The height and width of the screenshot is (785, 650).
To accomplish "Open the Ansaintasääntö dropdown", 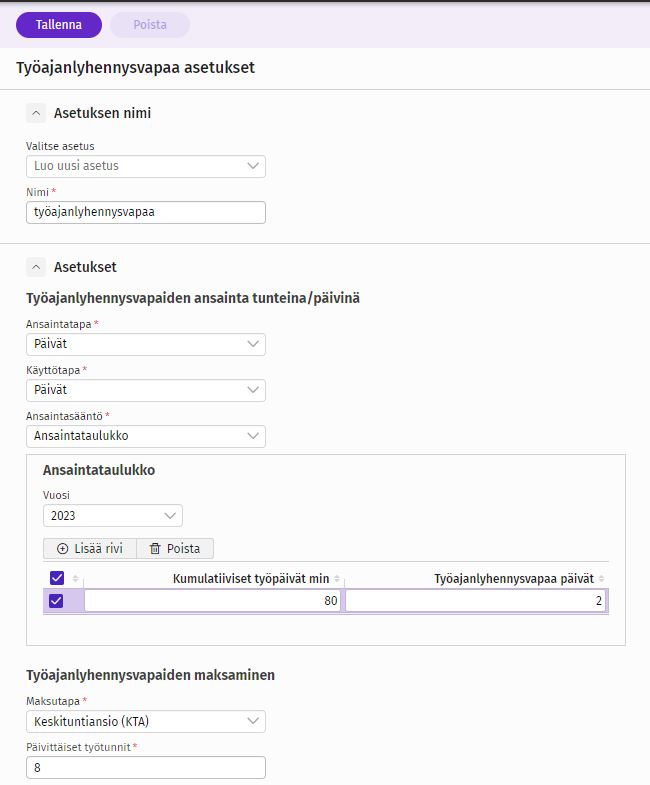I will coord(146,437).
